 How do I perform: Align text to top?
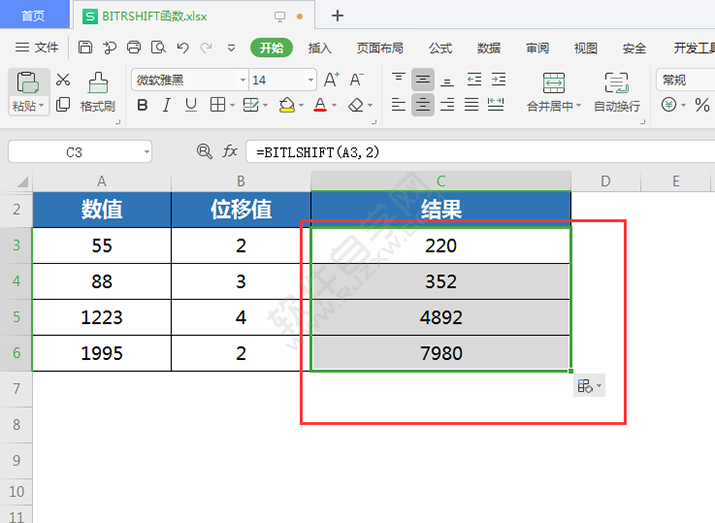[x=399, y=79]
